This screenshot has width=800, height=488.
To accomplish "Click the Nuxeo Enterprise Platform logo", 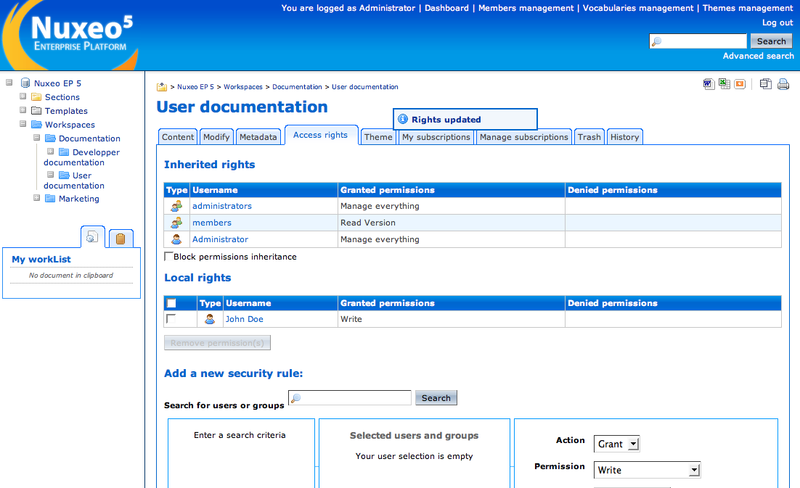I will [x=71, y=35].
